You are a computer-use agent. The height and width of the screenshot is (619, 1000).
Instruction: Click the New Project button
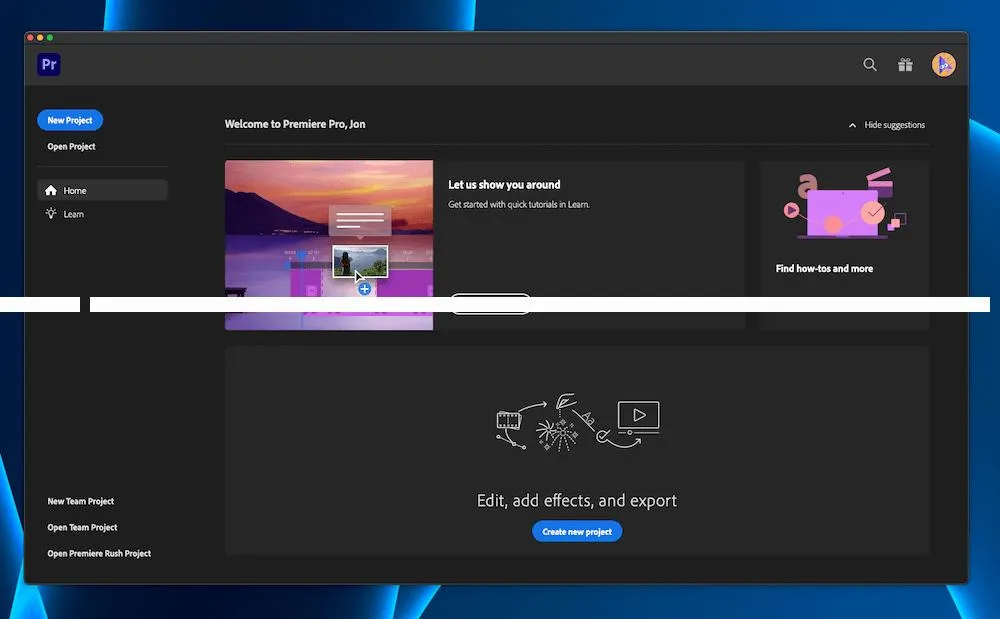point(70,120)
